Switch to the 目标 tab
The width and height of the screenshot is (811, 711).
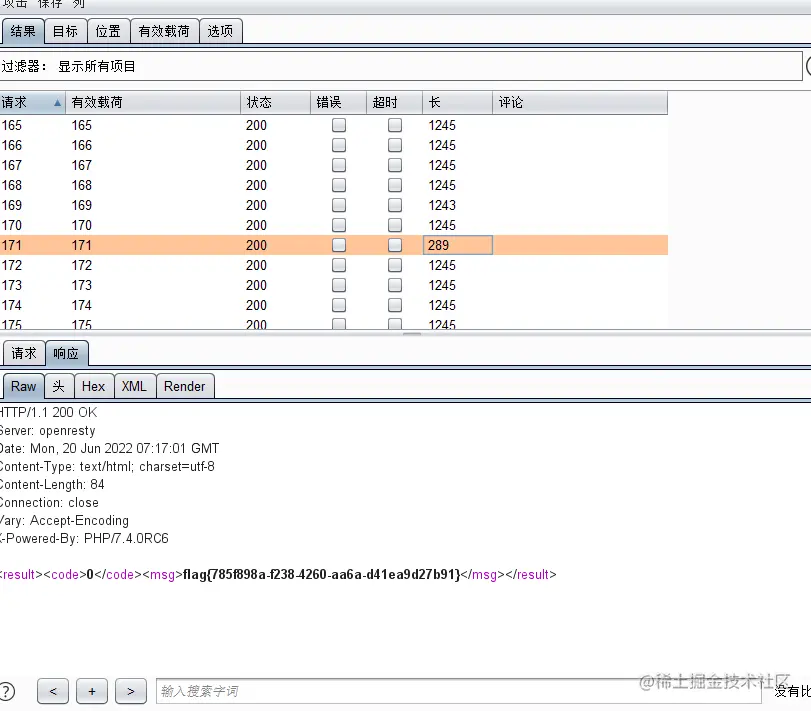point(65,32)
